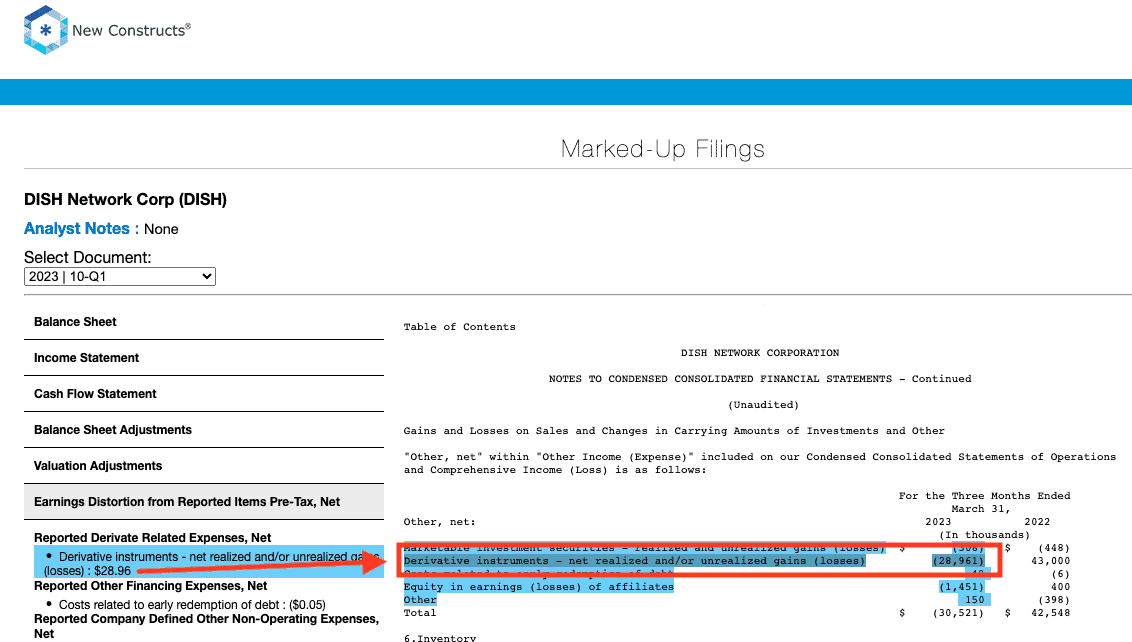
Task: Click New Constructs brand name text
Action: click(x=131, y=30)
